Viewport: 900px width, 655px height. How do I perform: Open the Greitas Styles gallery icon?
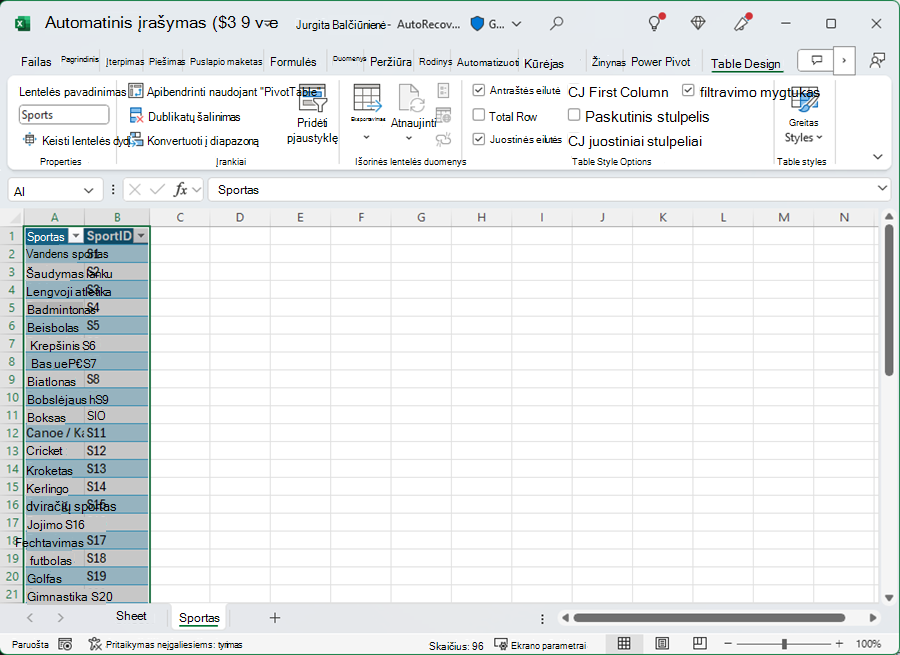804,99
